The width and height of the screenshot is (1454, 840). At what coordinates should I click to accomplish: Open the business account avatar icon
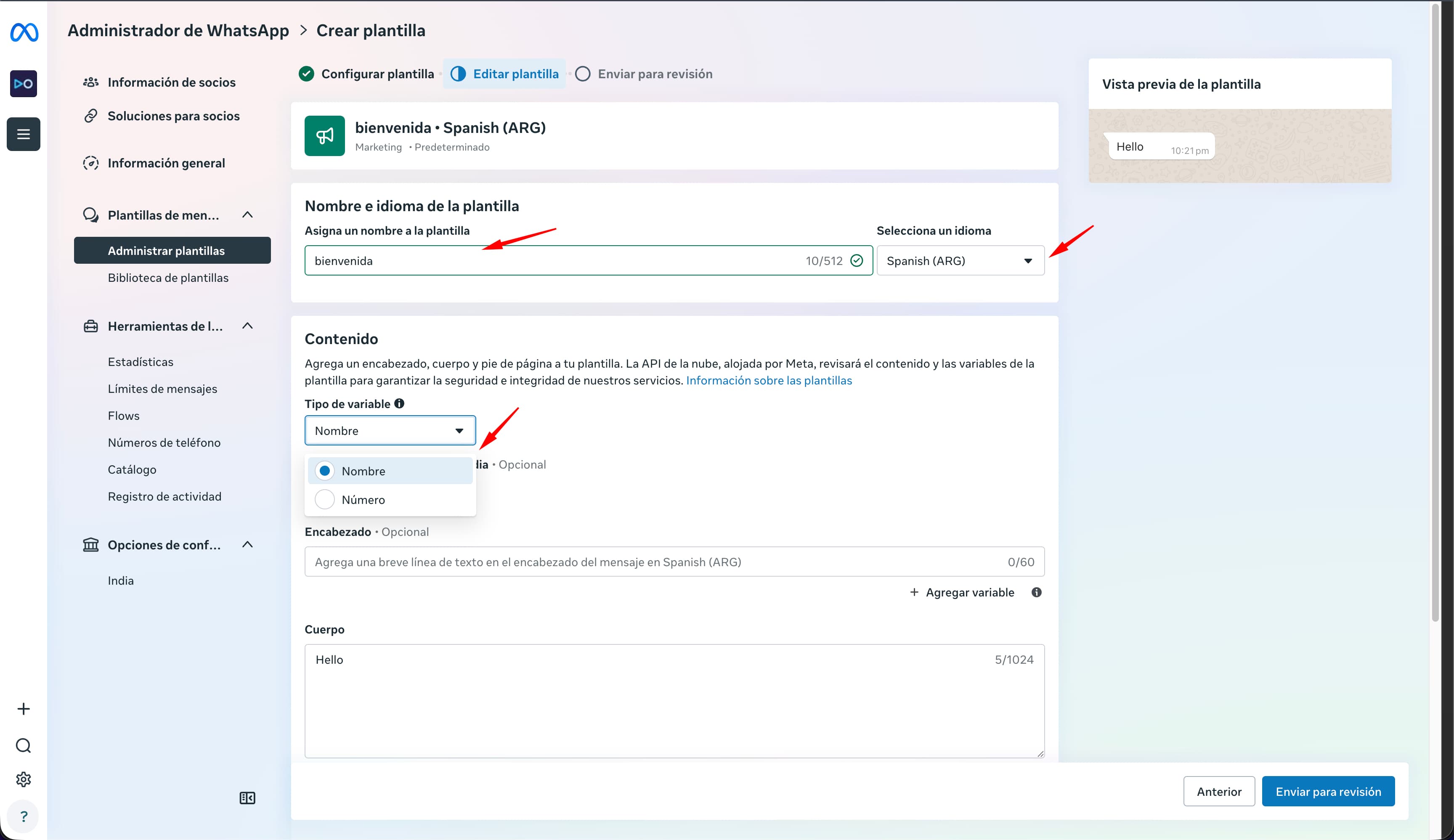coord(24,84)
